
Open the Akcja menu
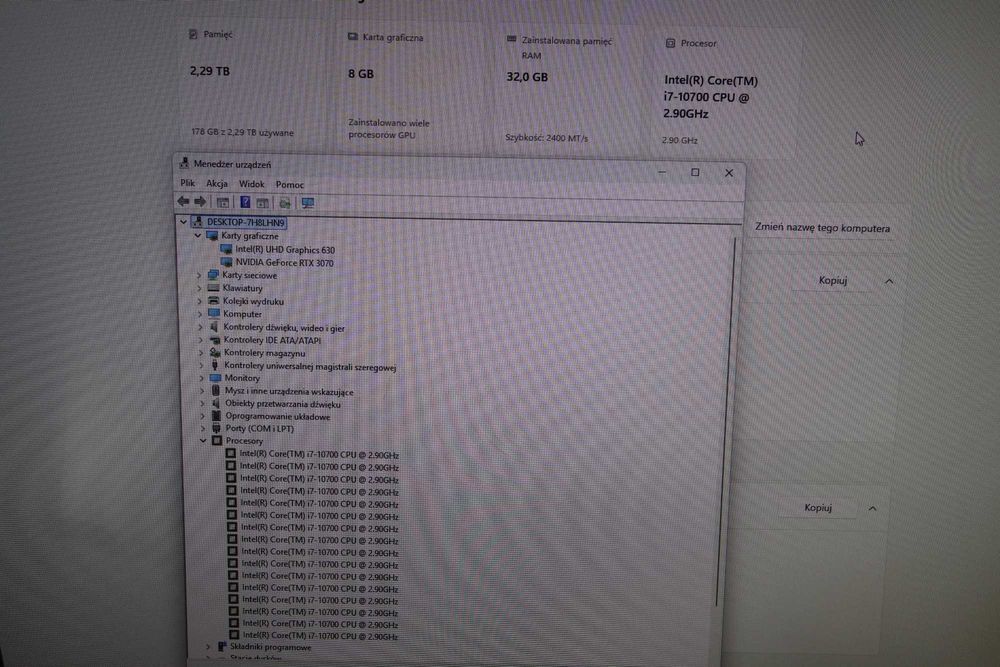pos(217,183)
